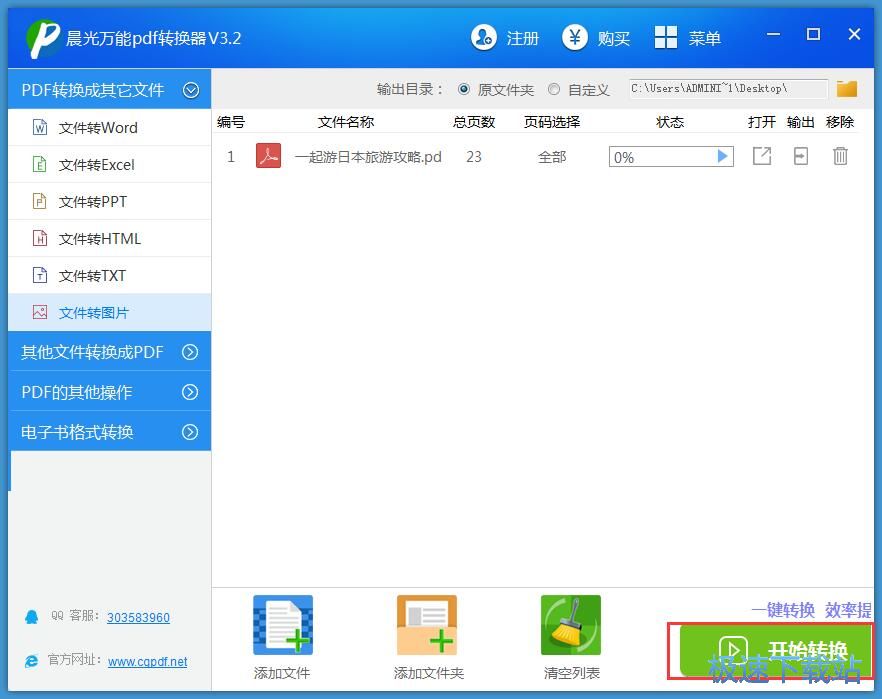Select file 一起游日本旅游攻略.pd
882x699 pixels.
click(368, 157)
